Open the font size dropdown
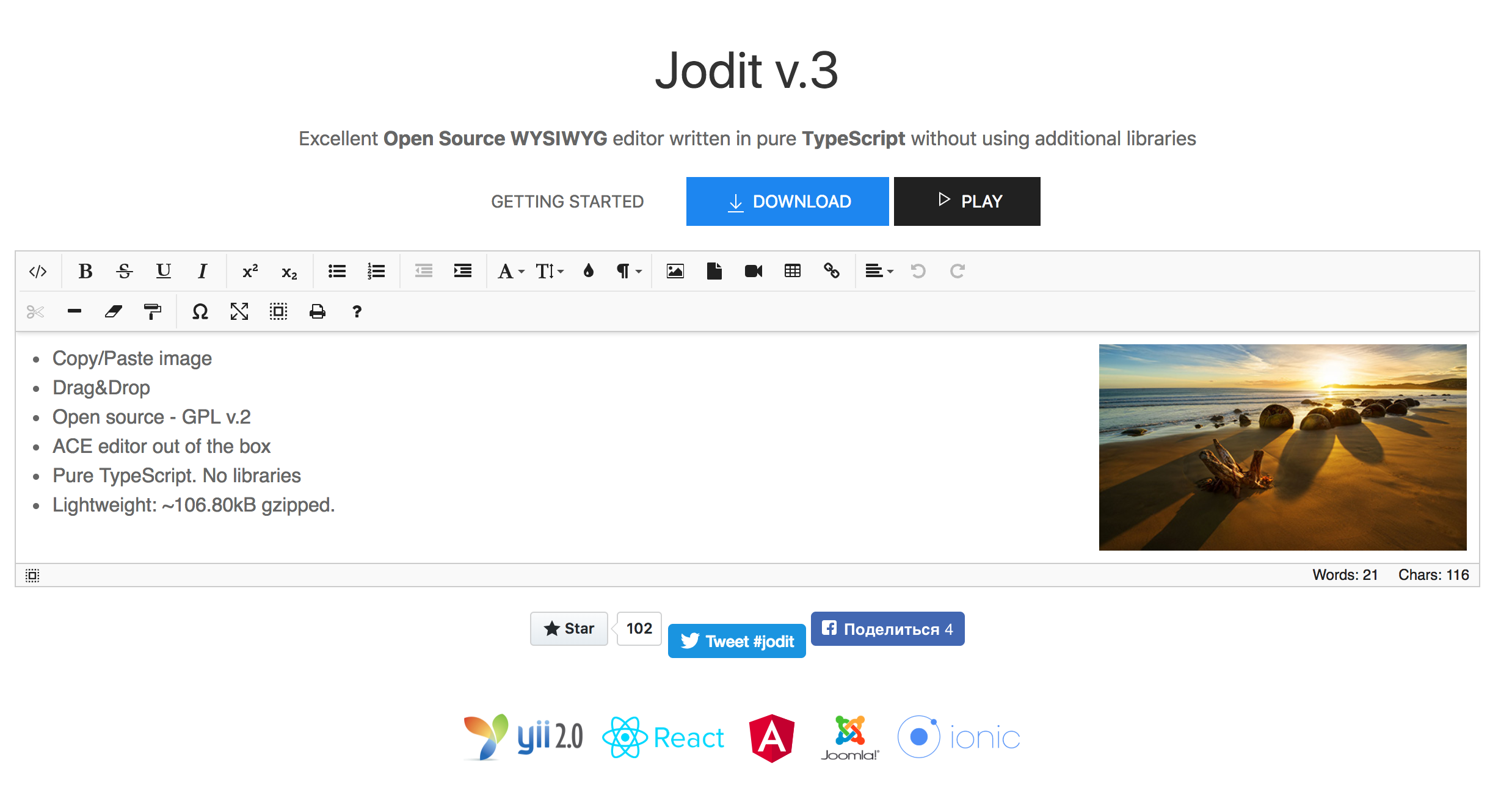The image size is (1512, 796). pyautogui.click(x=550, y=271)
